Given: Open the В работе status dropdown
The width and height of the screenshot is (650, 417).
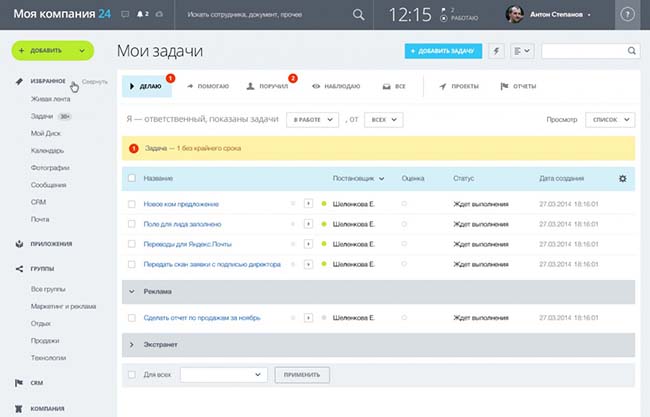Looking at the screenshot, I should [x=310, y=119].
